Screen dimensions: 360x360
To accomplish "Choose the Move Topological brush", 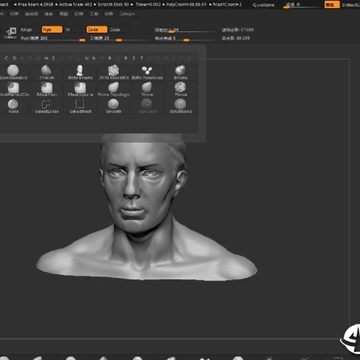I will (114, 89).
